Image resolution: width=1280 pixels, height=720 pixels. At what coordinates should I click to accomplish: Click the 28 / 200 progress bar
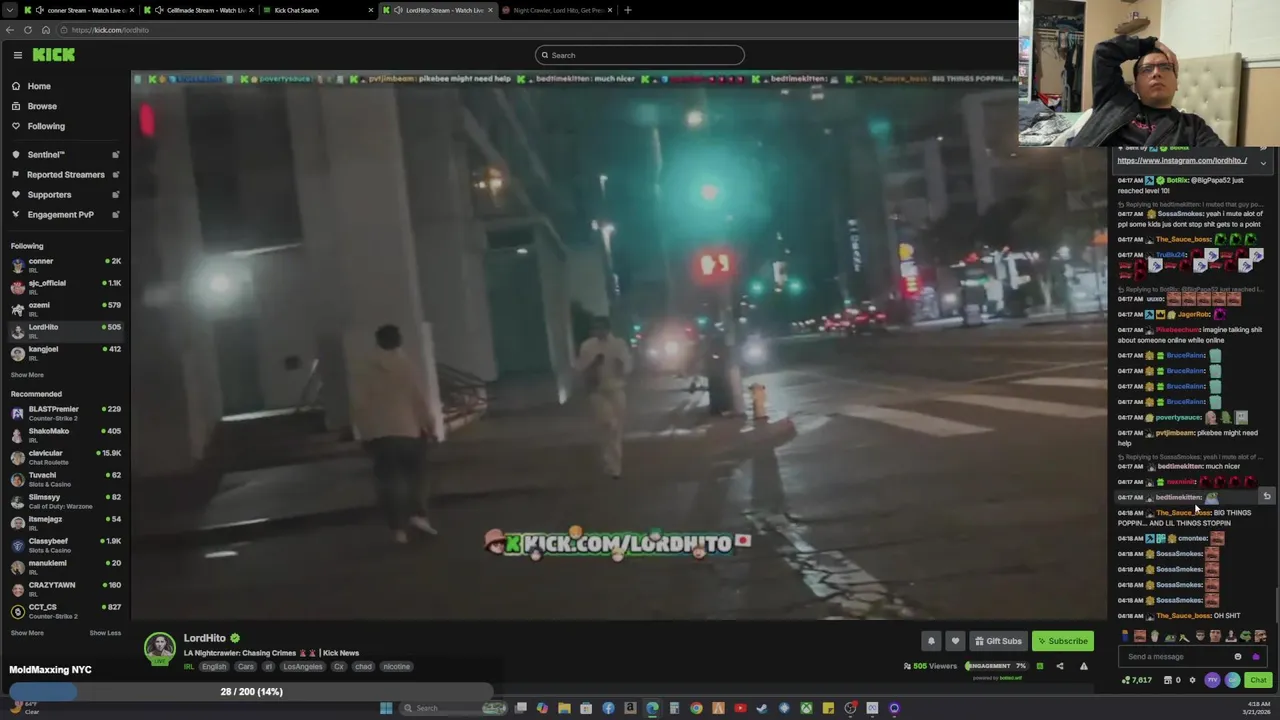click(x=251, y=692)
